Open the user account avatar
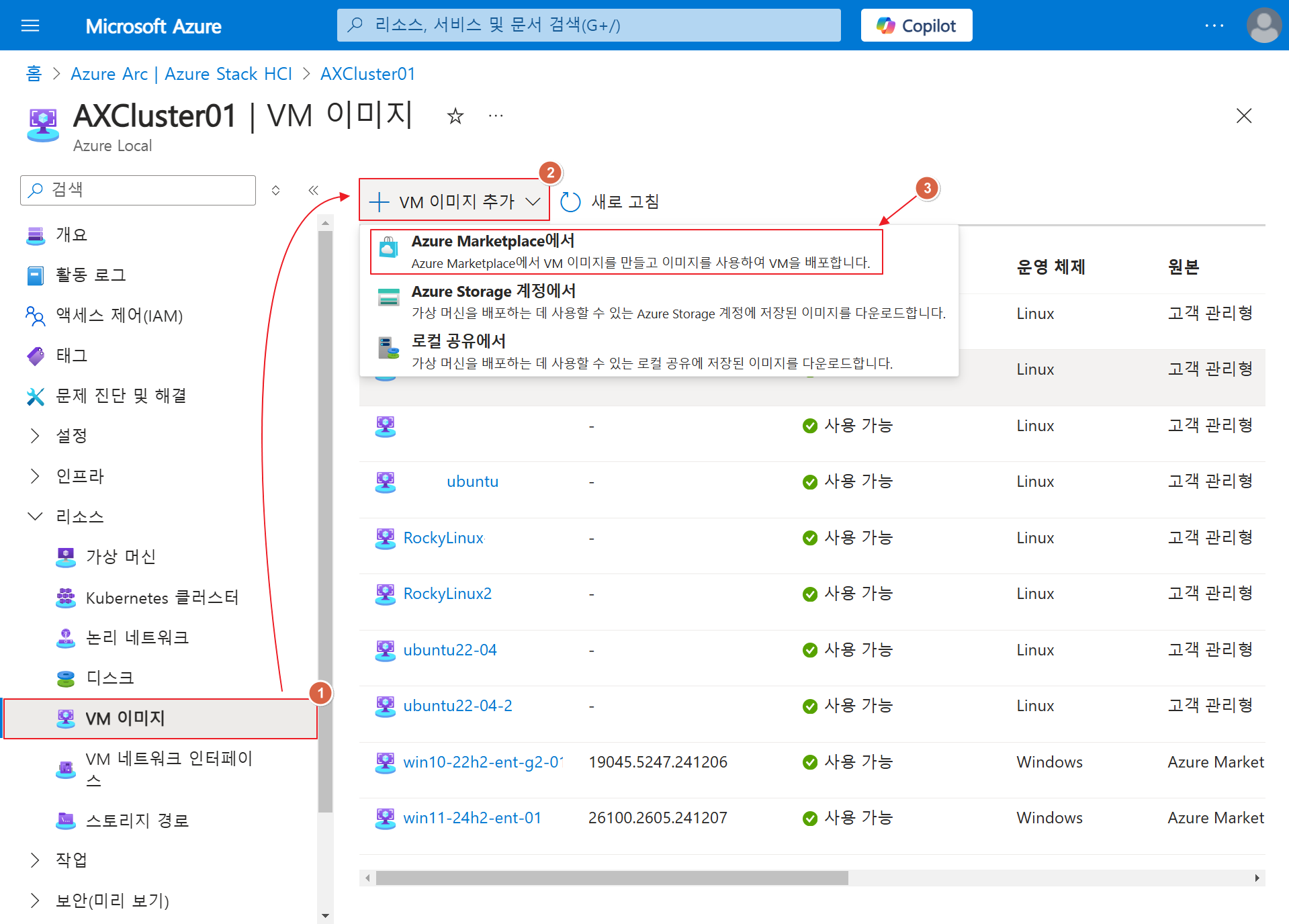1289x924 pixels. point(1263,26)
